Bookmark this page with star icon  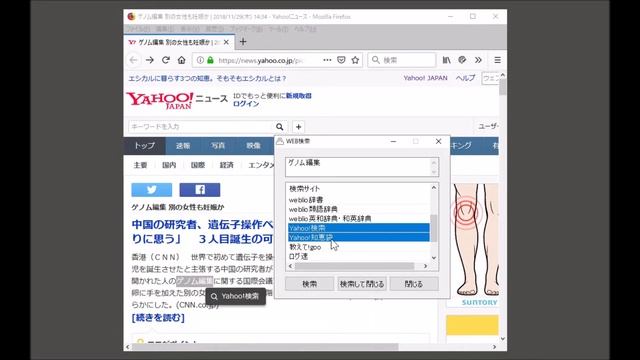point(355,60)
